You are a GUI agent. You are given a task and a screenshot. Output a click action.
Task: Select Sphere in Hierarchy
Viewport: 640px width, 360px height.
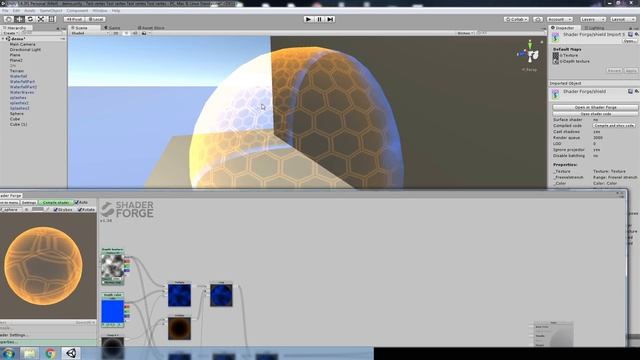[x=17, y=113]
